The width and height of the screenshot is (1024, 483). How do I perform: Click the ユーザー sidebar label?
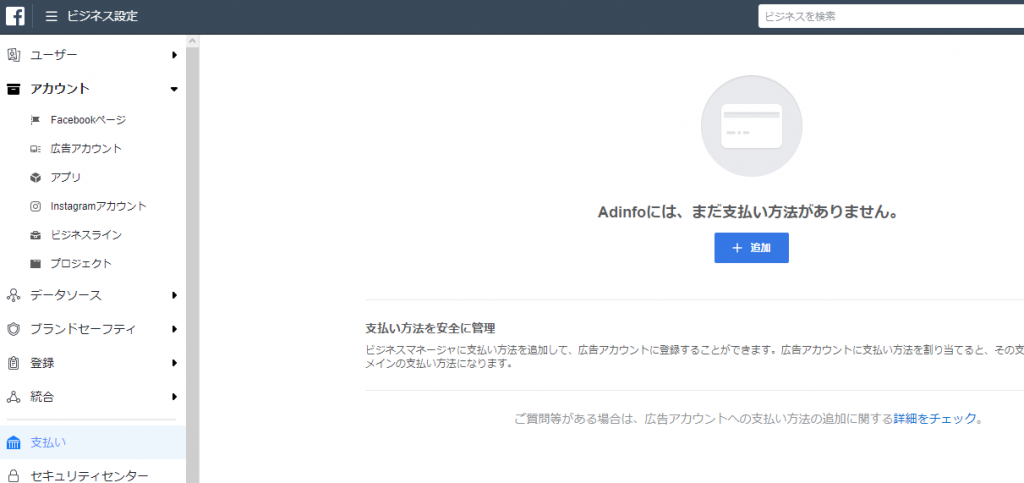point(54,55)
